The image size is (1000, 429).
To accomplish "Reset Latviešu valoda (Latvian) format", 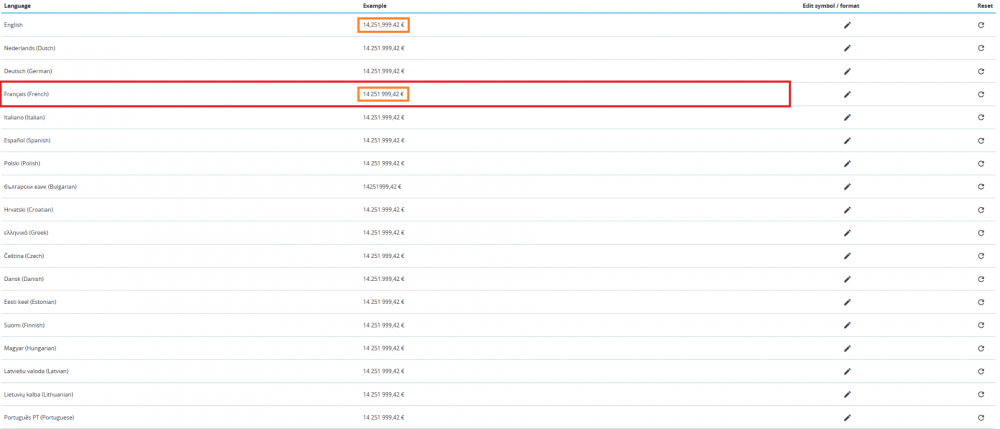I will 981,371.
